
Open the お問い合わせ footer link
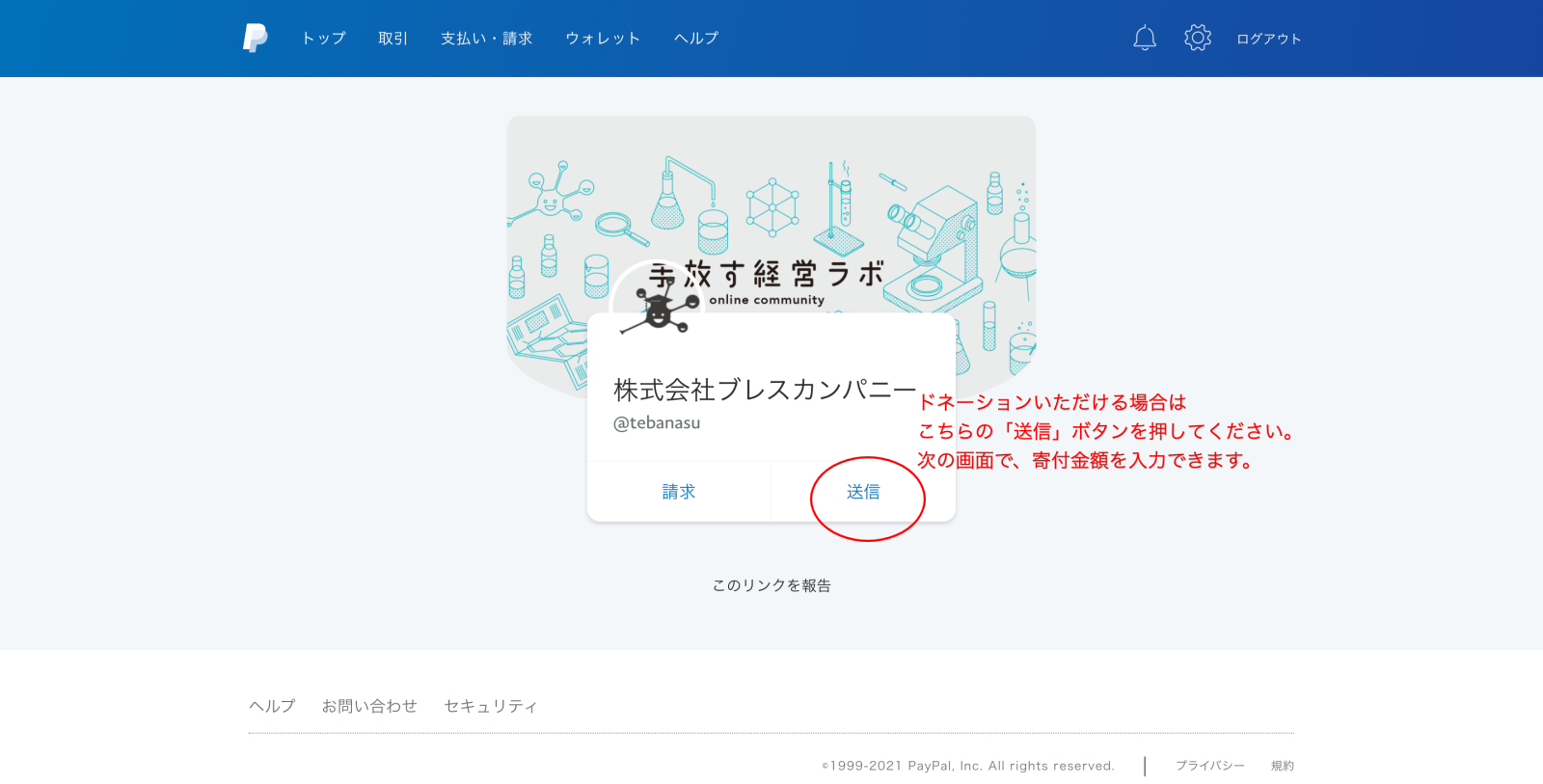[369, 706]
